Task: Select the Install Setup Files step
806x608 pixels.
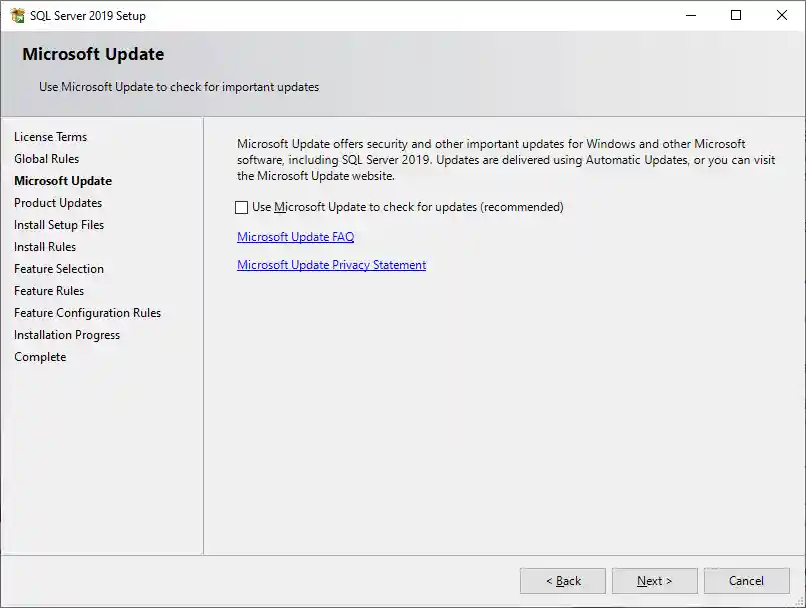Action: (58, 224)
